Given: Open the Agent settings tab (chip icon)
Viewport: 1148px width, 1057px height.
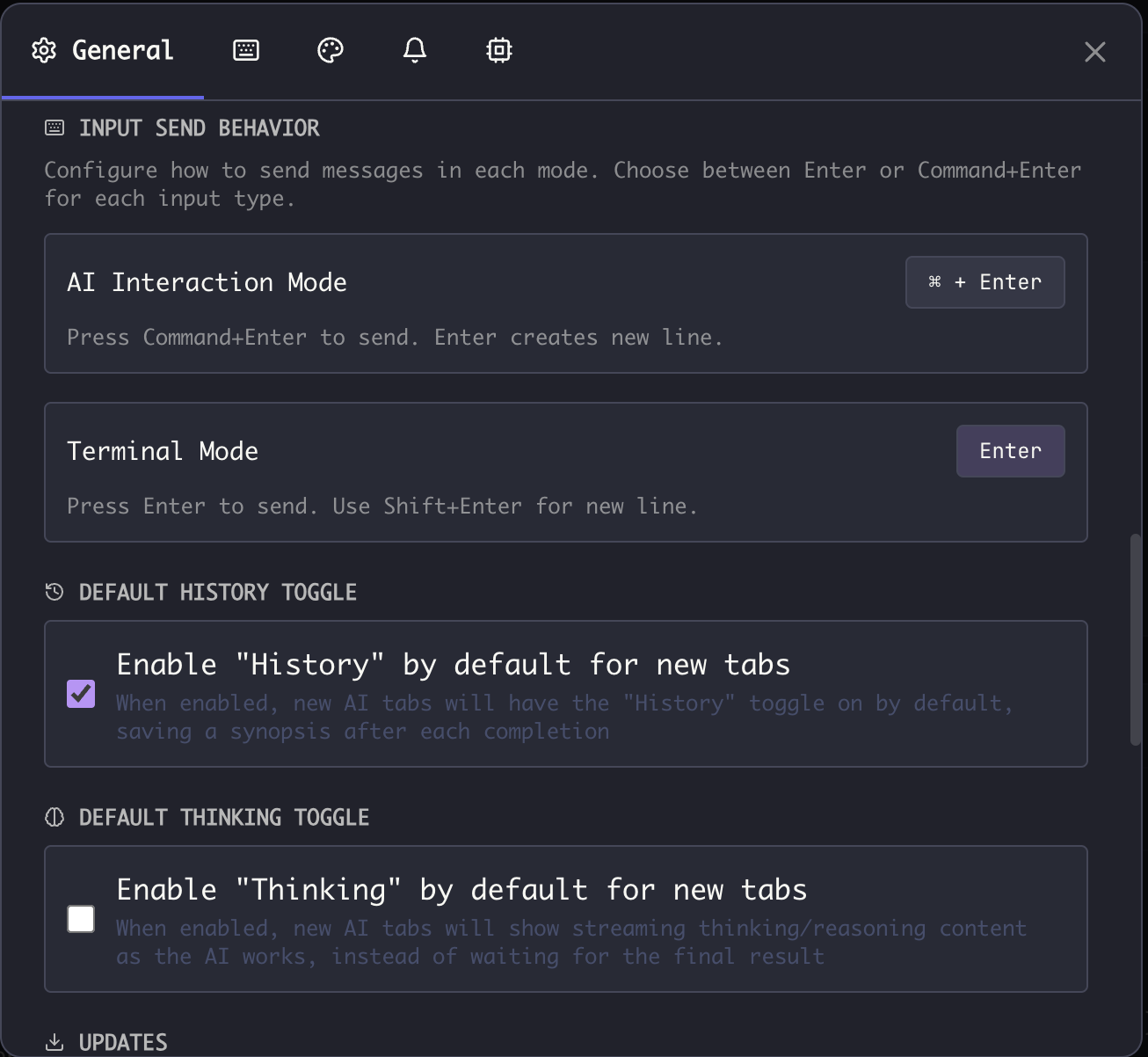Looking at the screenshot, I should (x=498, y=50).
